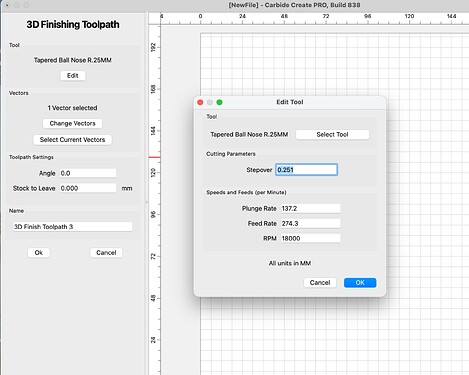Click Select Current Vectors button
The height and width of the screenshot is (375, 469).
72,140
